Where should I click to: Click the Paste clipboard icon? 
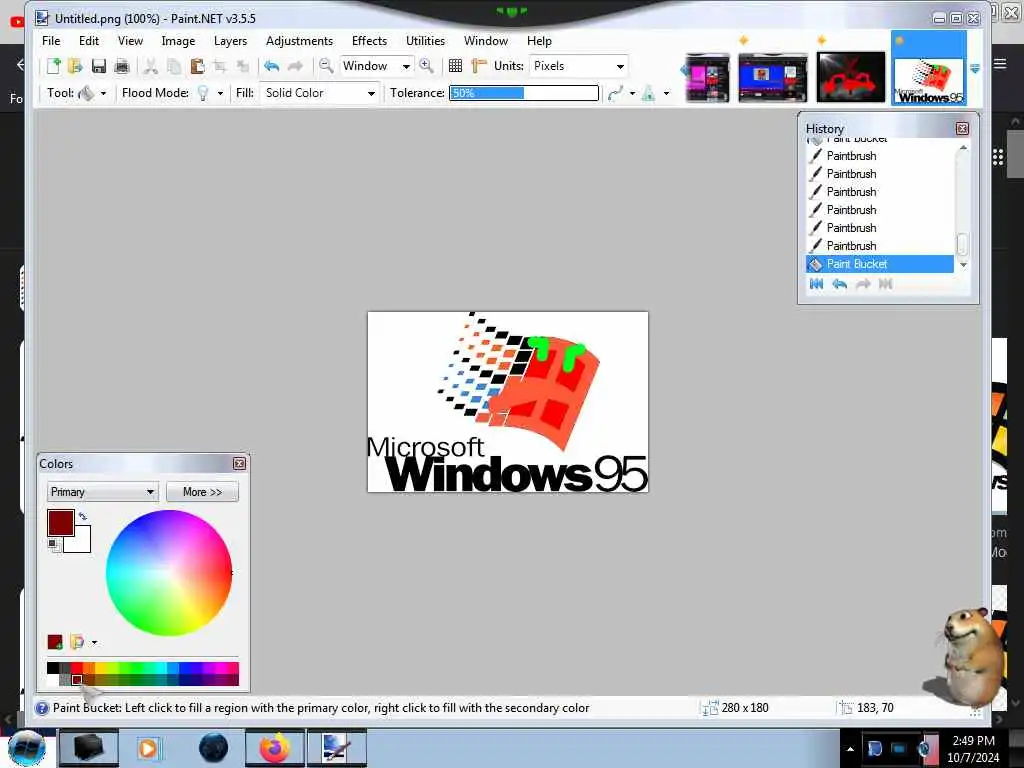[x=197, y=66]
